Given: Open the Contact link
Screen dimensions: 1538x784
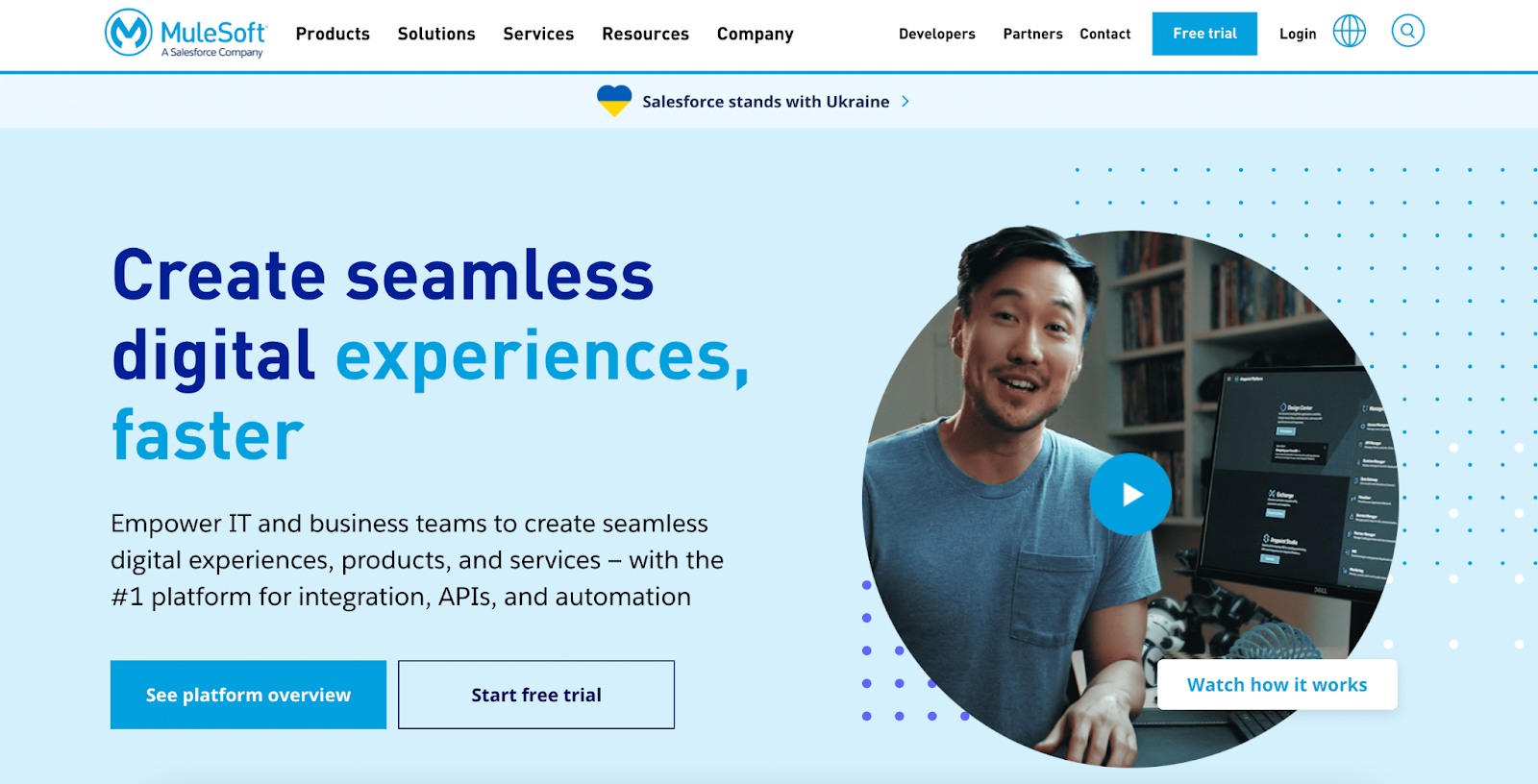Looking at the screenshot, I should point(1105,34).
